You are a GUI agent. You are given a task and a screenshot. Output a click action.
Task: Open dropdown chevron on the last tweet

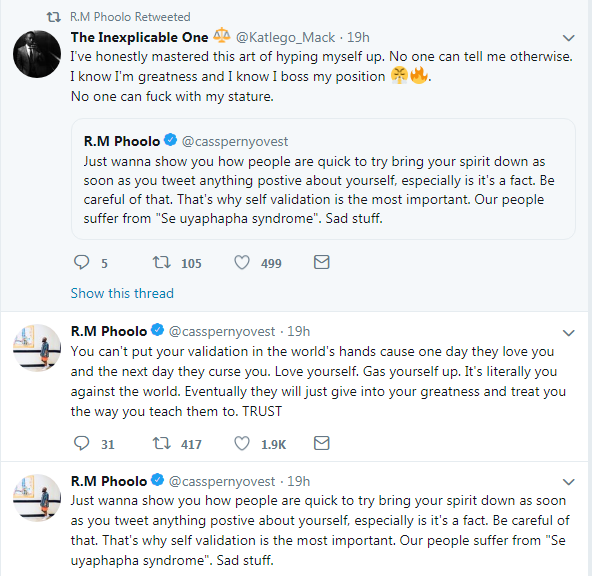click(x=568, y=482)
